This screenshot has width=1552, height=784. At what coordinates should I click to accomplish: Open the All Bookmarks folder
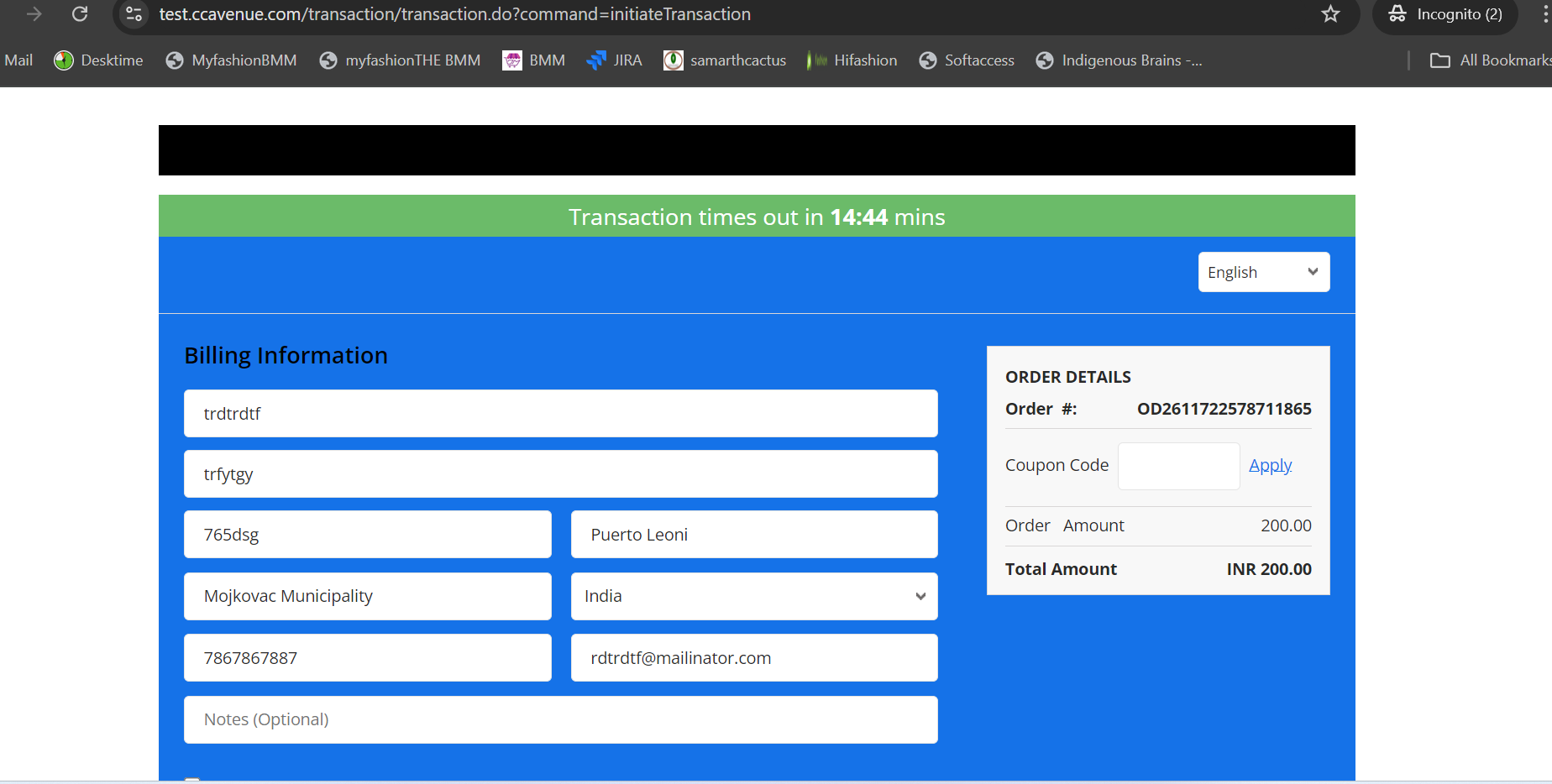tap(1491, 60)
